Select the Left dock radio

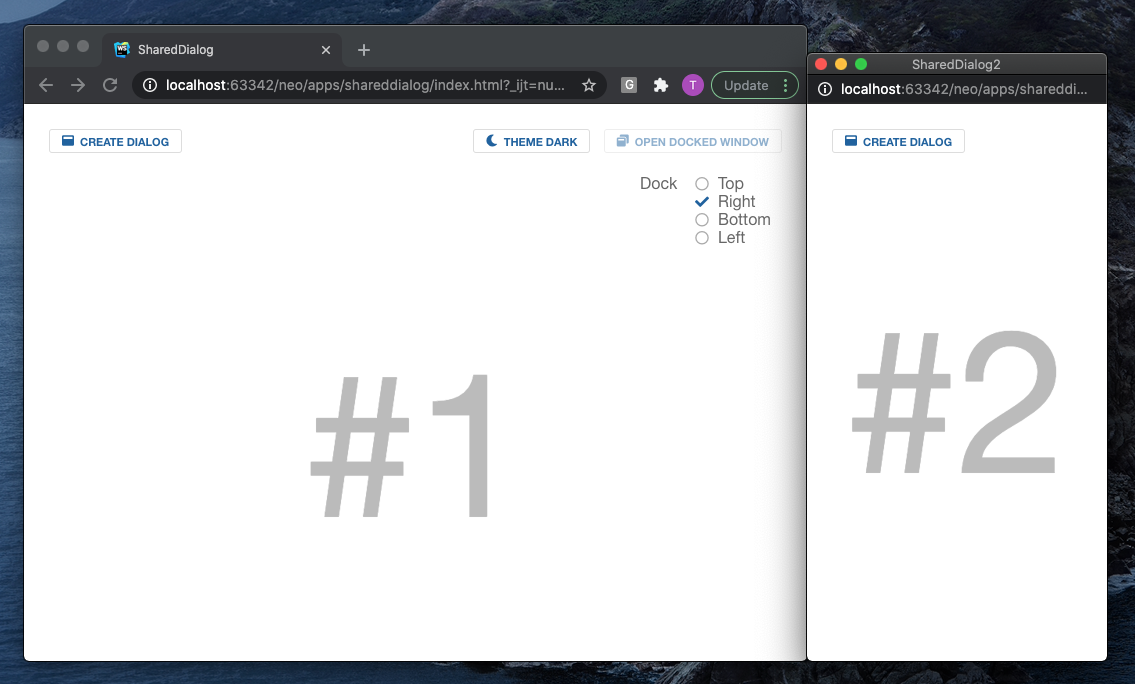coord(701,238)
